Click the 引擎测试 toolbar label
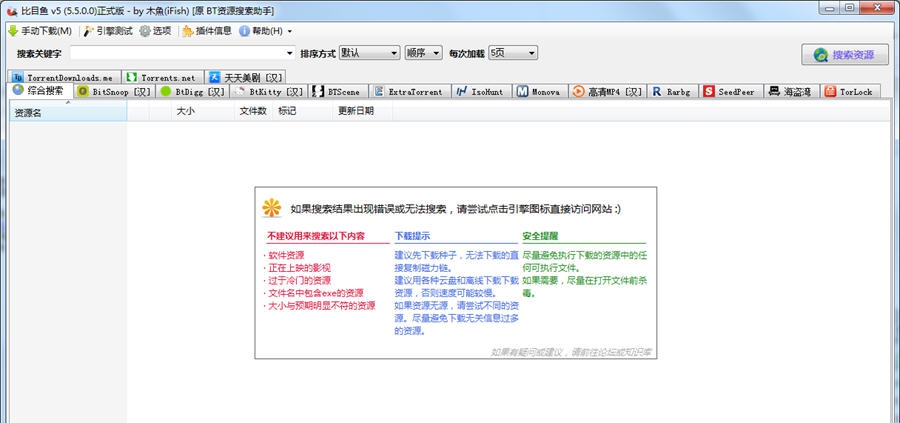 tap(114, 31)
